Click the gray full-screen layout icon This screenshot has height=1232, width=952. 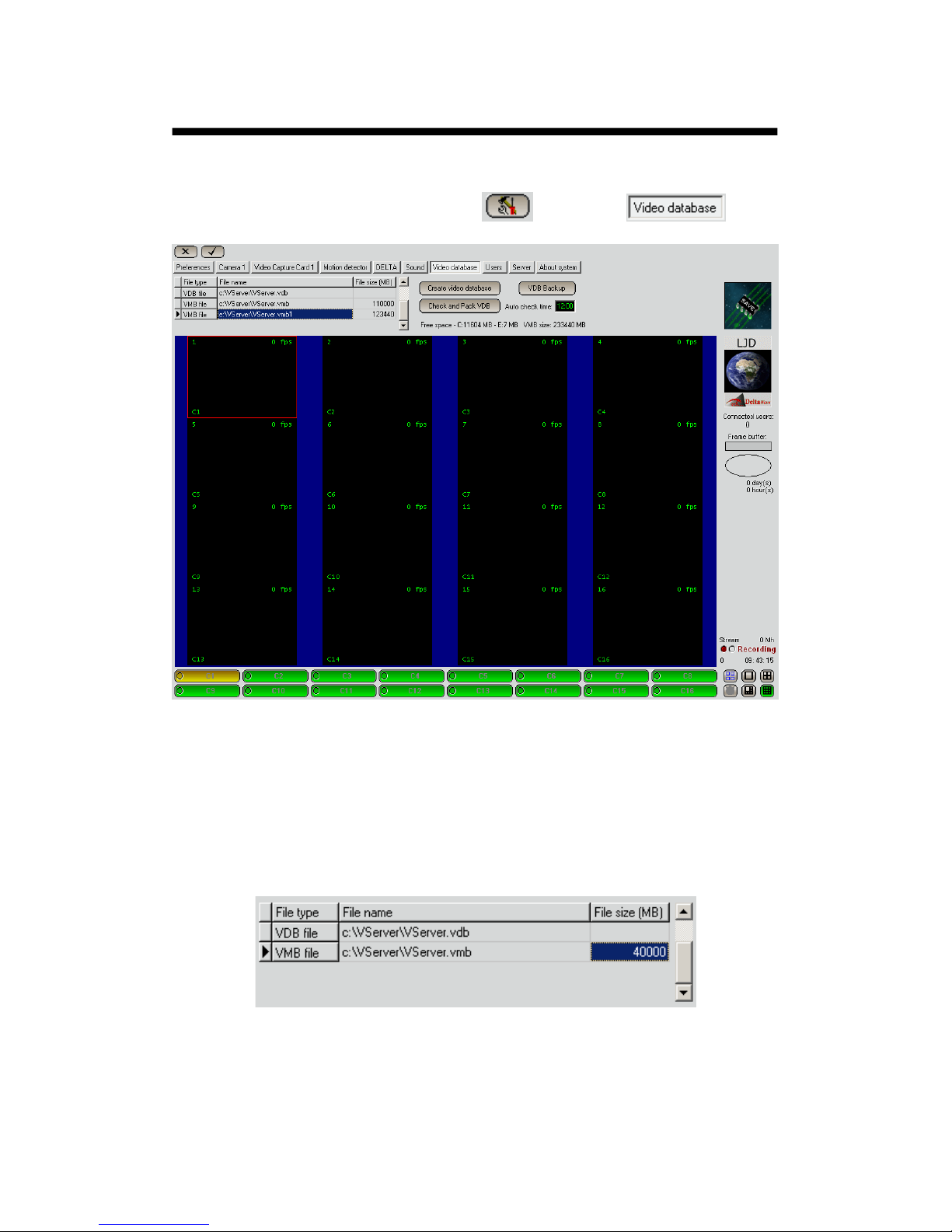(730, 691)
